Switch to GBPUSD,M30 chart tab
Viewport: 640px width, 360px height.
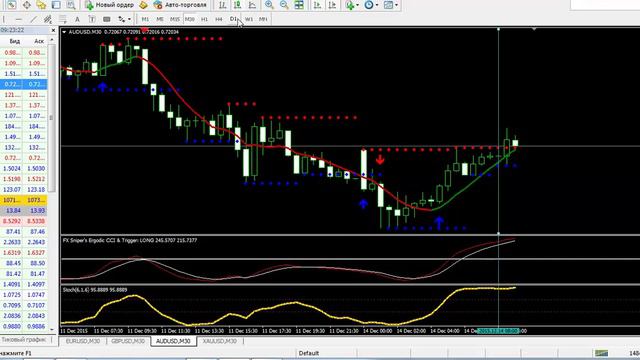[128, 341]
